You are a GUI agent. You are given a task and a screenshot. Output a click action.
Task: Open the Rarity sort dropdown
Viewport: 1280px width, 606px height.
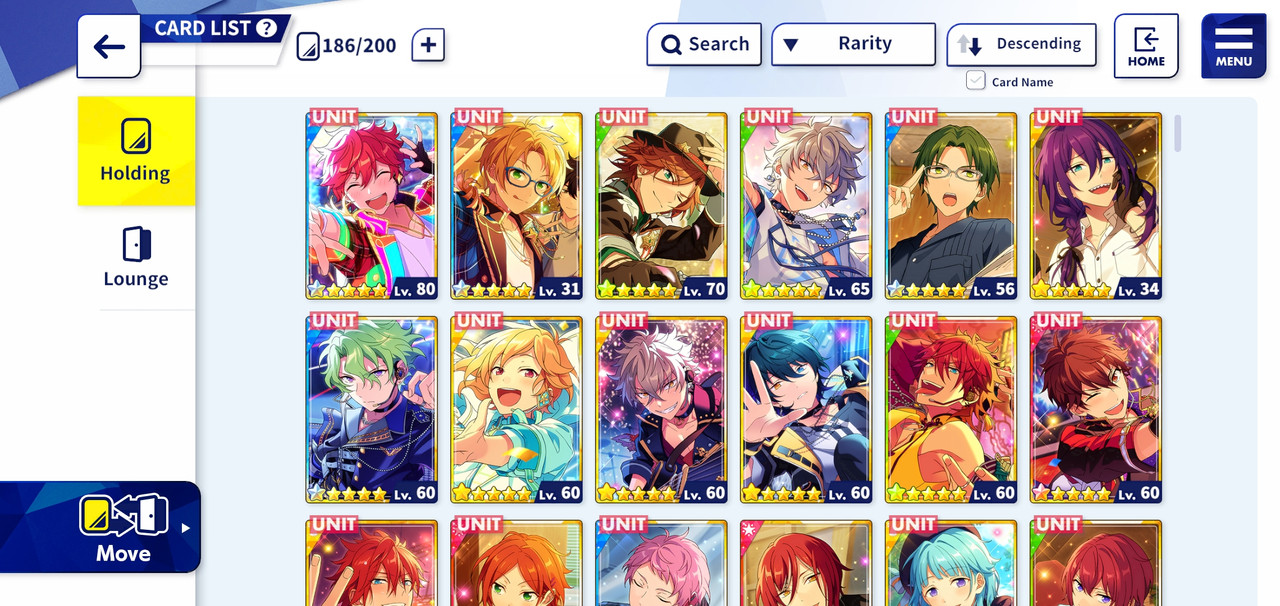853,44
